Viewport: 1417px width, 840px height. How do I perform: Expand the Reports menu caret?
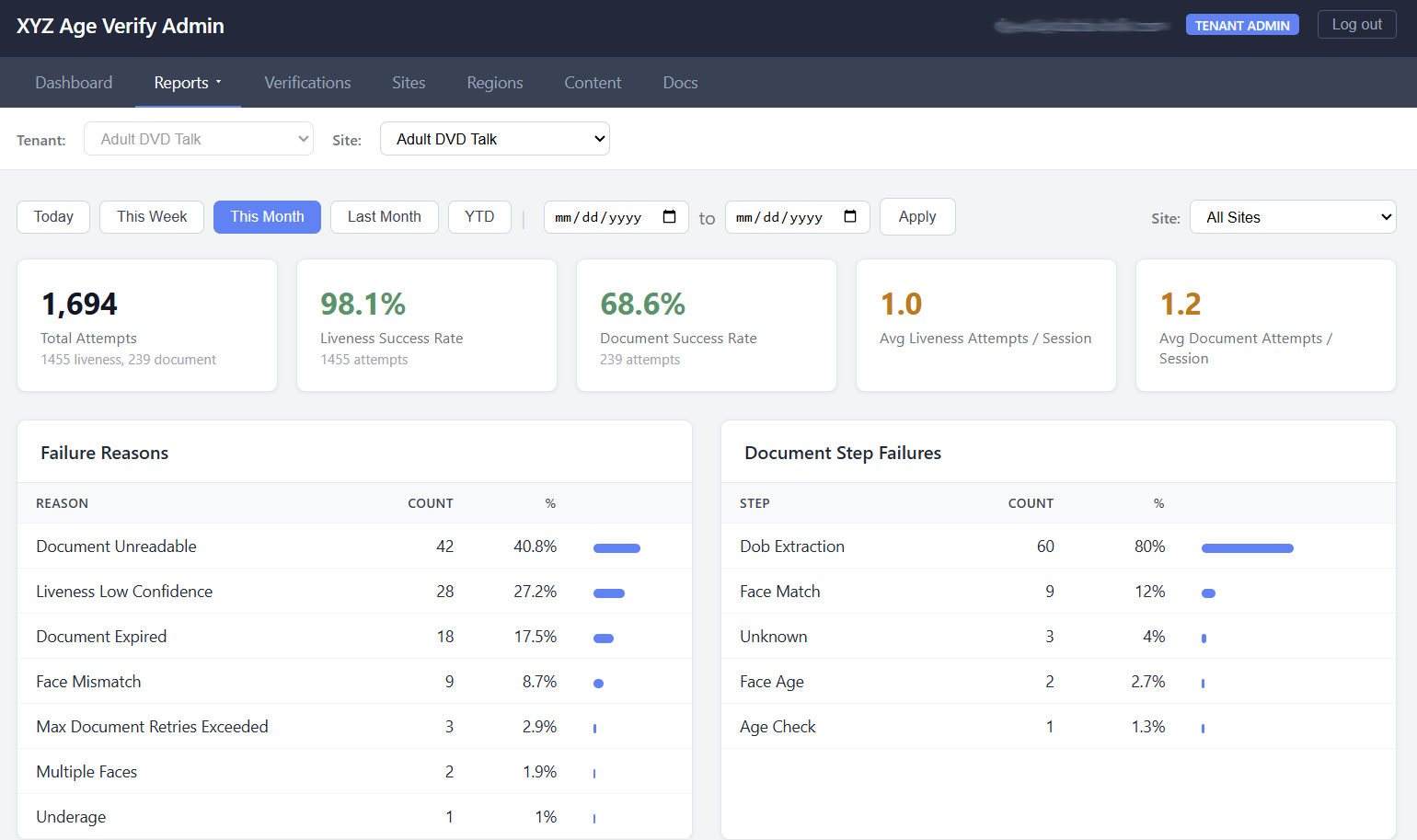coord(219,83)
